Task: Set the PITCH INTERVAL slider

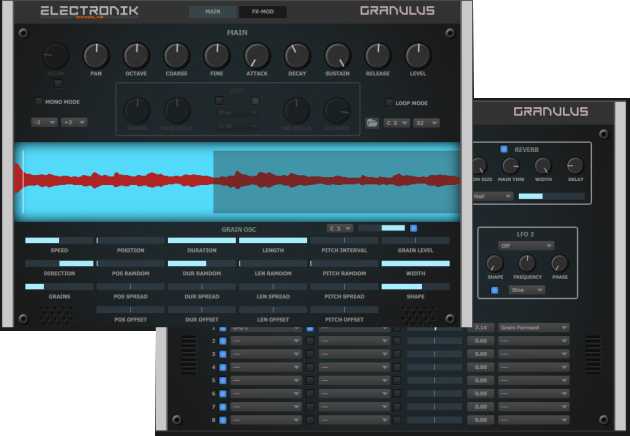Action: (x=344, y=240)
